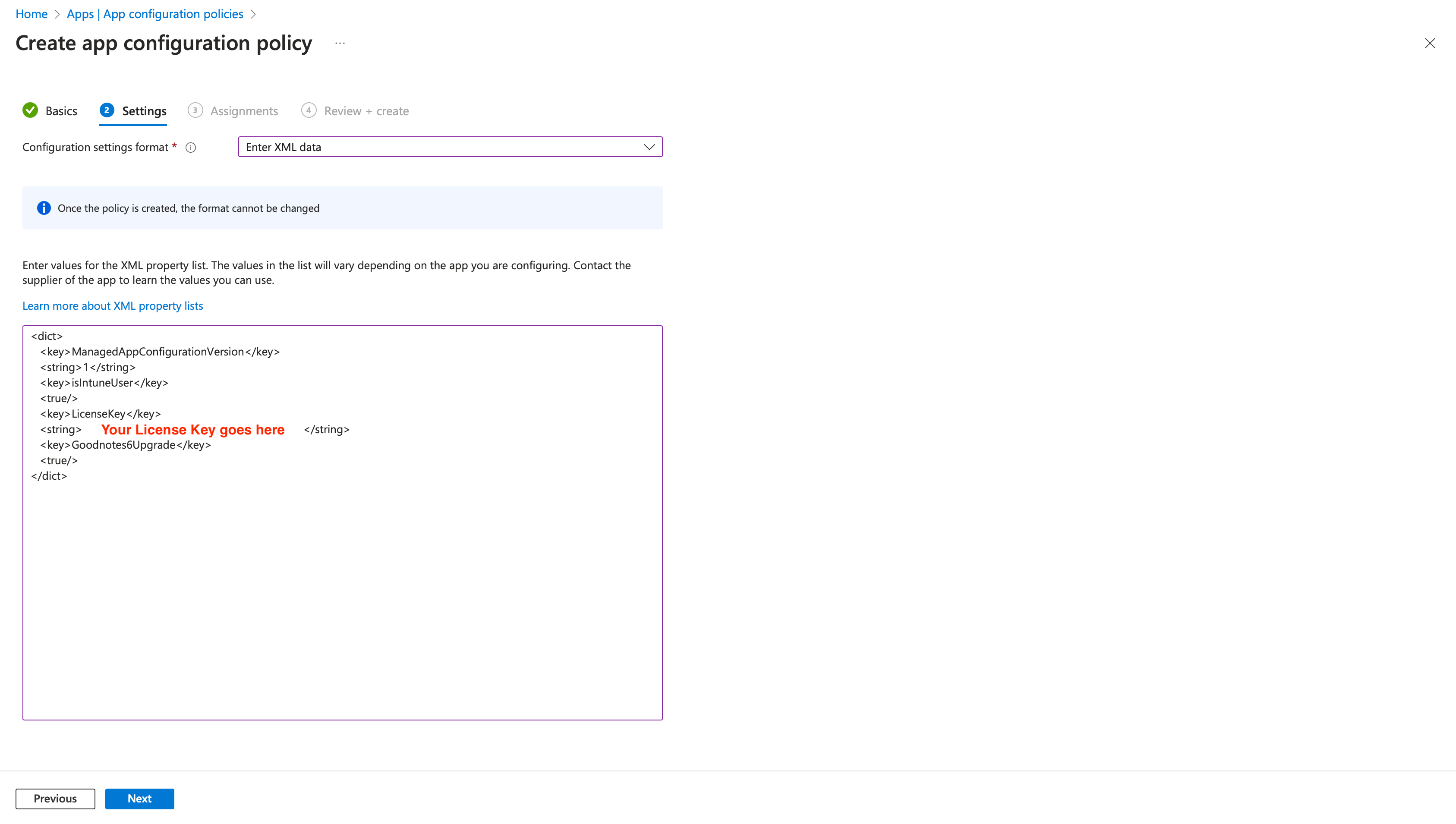1456x824 pixels.
Task: Click the Assignments step number 3 icon
Action: click(195, 110)
